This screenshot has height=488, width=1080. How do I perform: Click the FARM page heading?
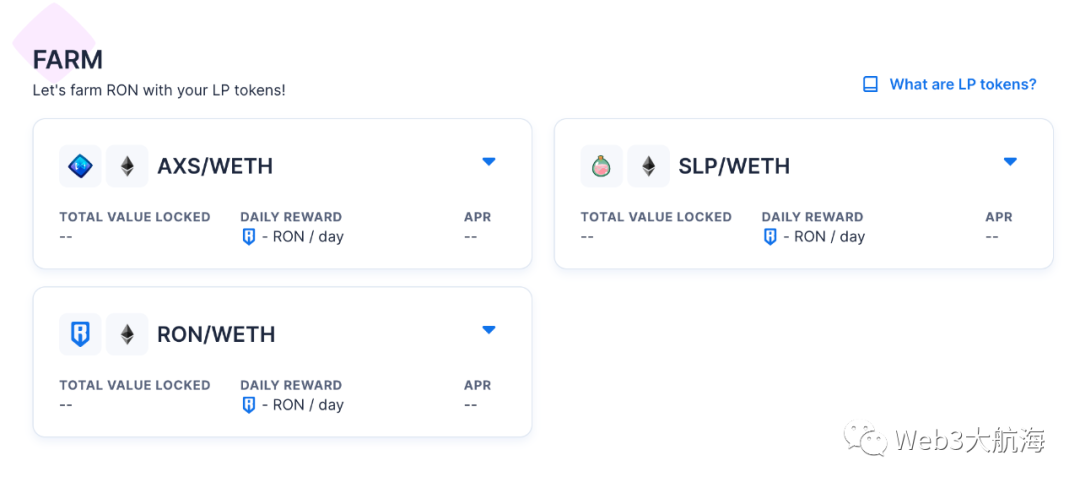pos(68,60)
